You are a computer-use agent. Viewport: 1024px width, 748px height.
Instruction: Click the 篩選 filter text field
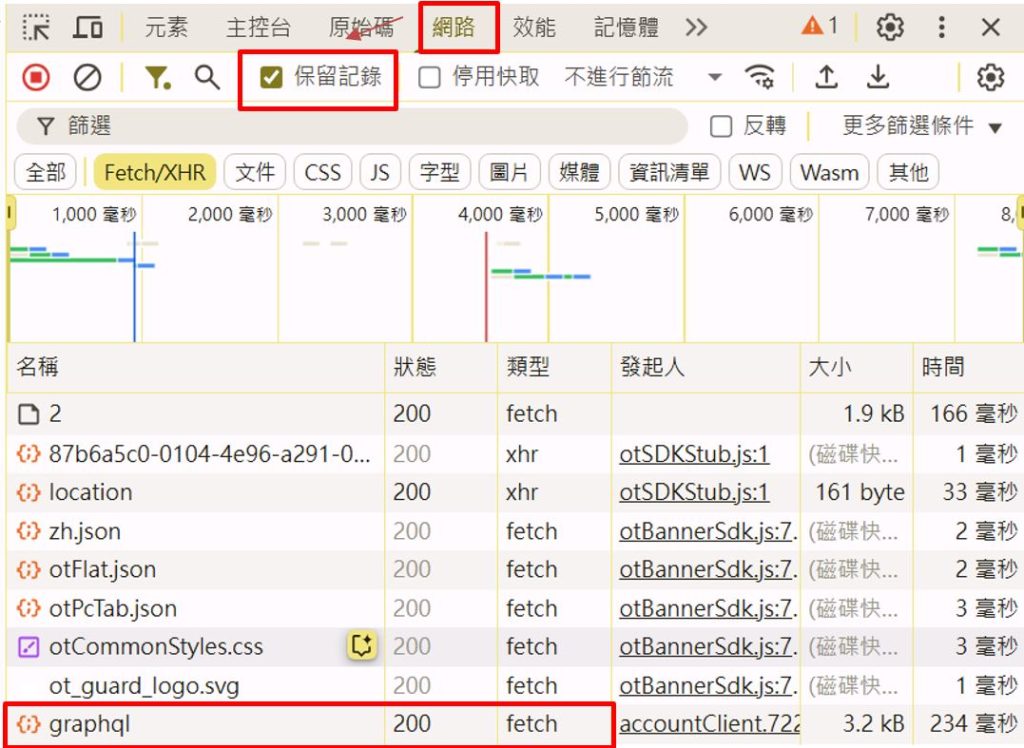360,126
